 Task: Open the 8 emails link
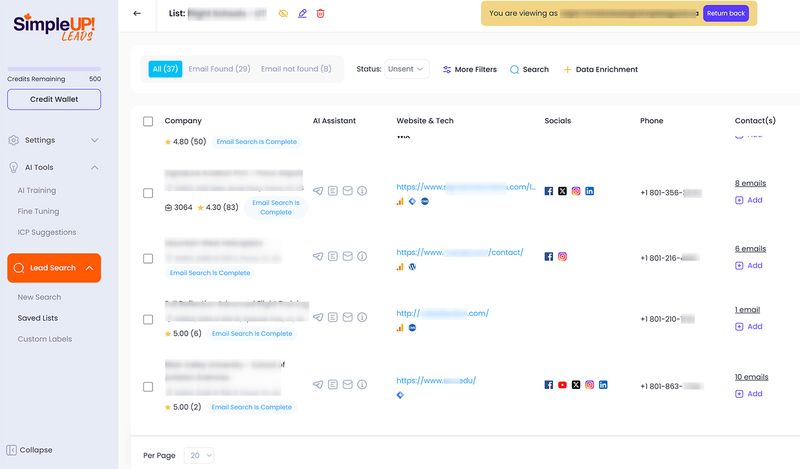tap(751, 183)
